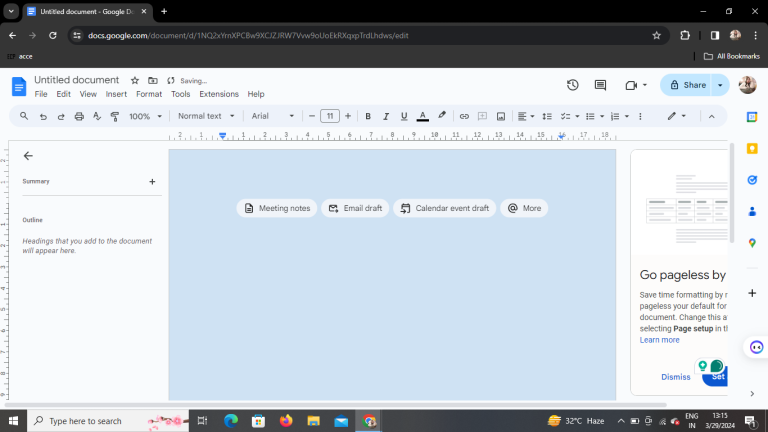Open Google Maps side panel

(752, 243)
